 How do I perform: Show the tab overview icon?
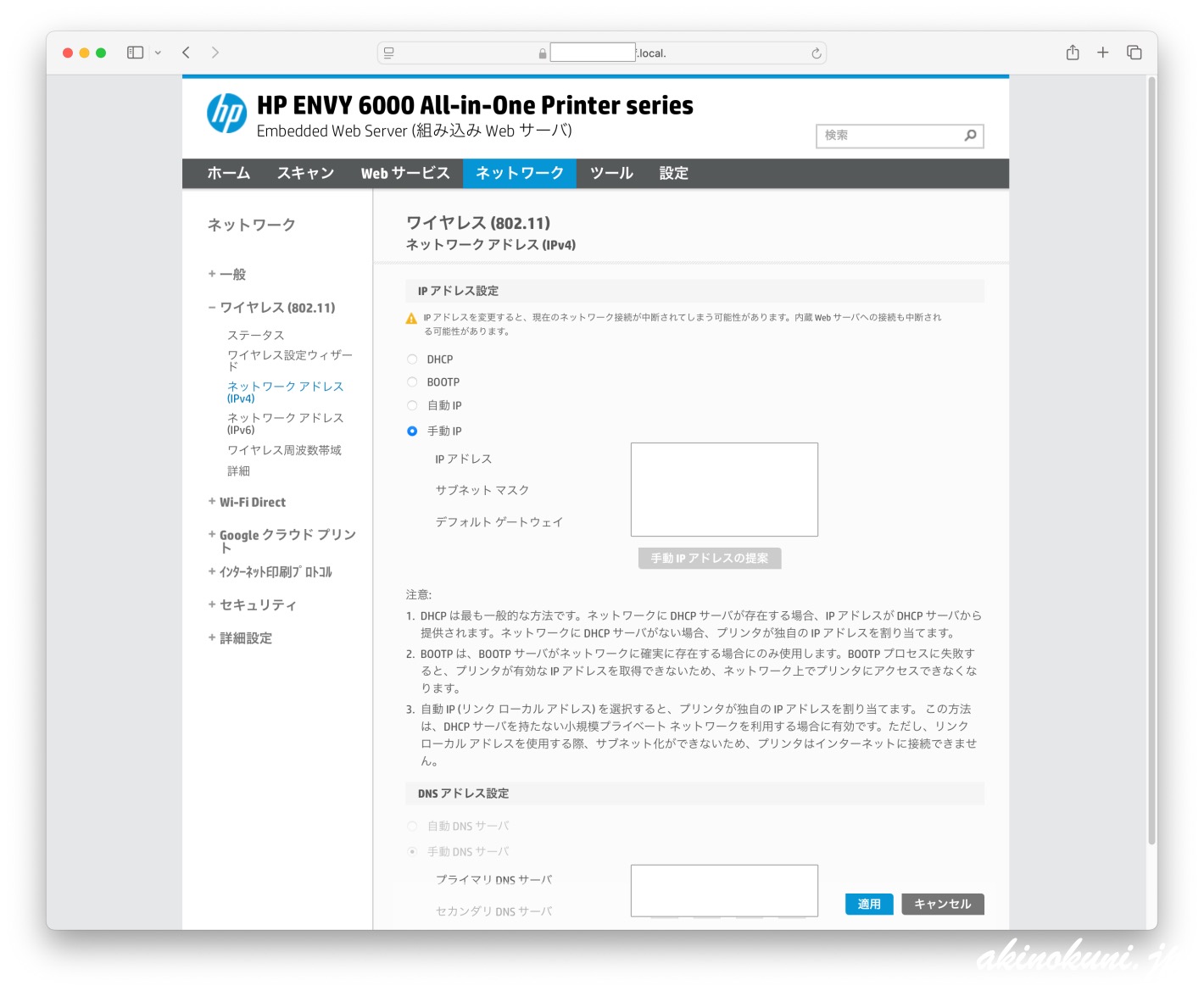coord(1134,53)
